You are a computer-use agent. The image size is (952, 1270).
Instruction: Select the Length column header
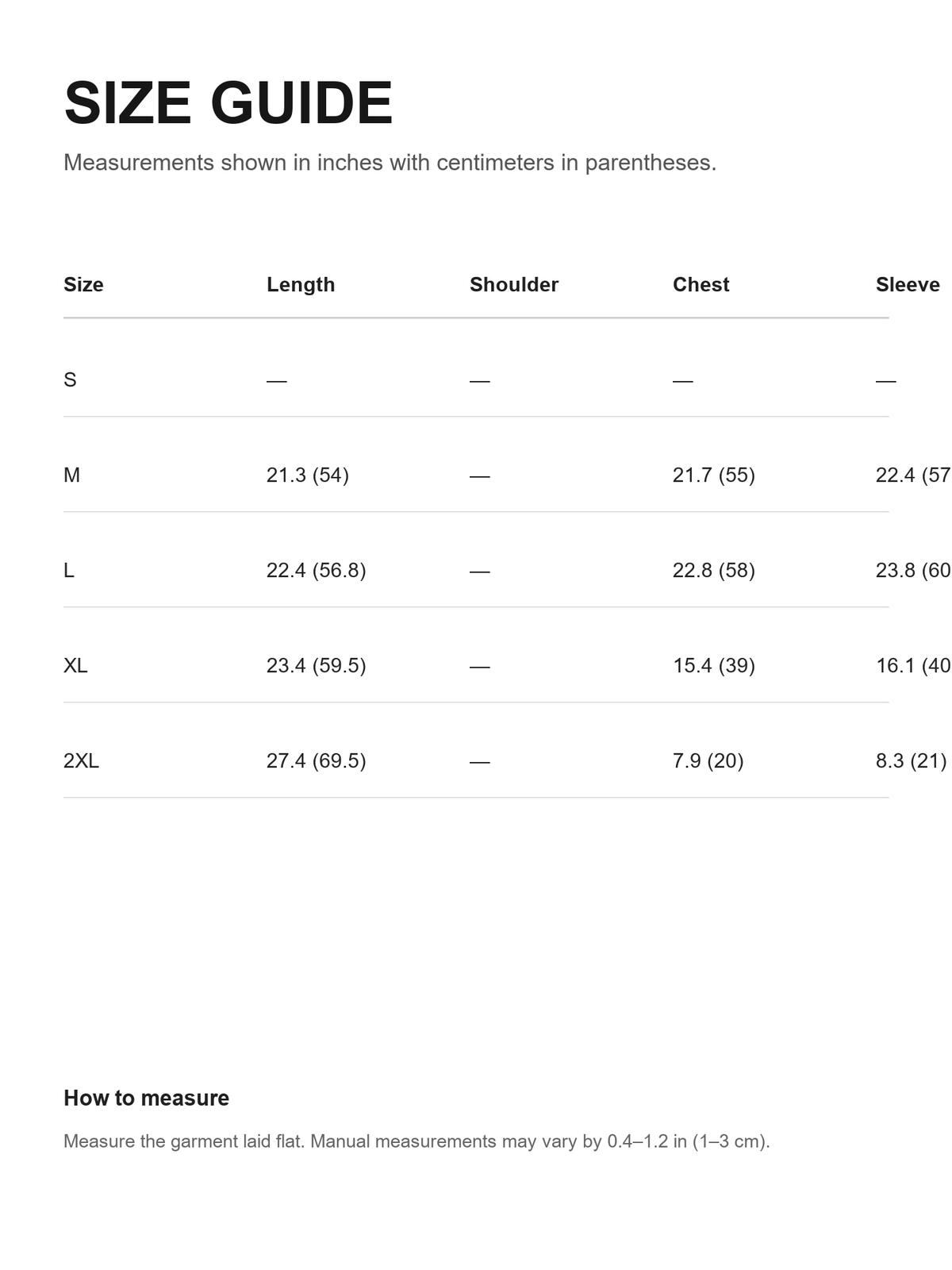tap(301, 284)
